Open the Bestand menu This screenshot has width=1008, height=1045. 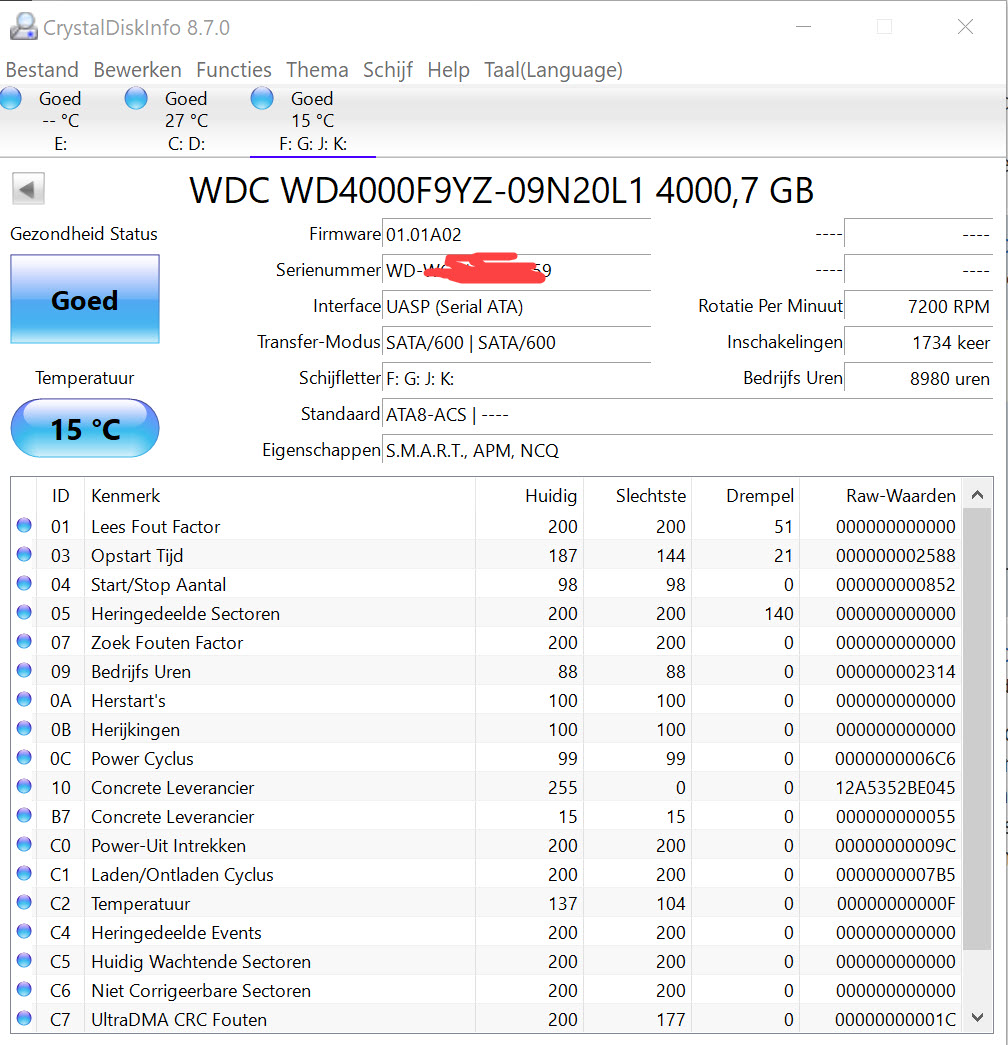coord(42,70)
